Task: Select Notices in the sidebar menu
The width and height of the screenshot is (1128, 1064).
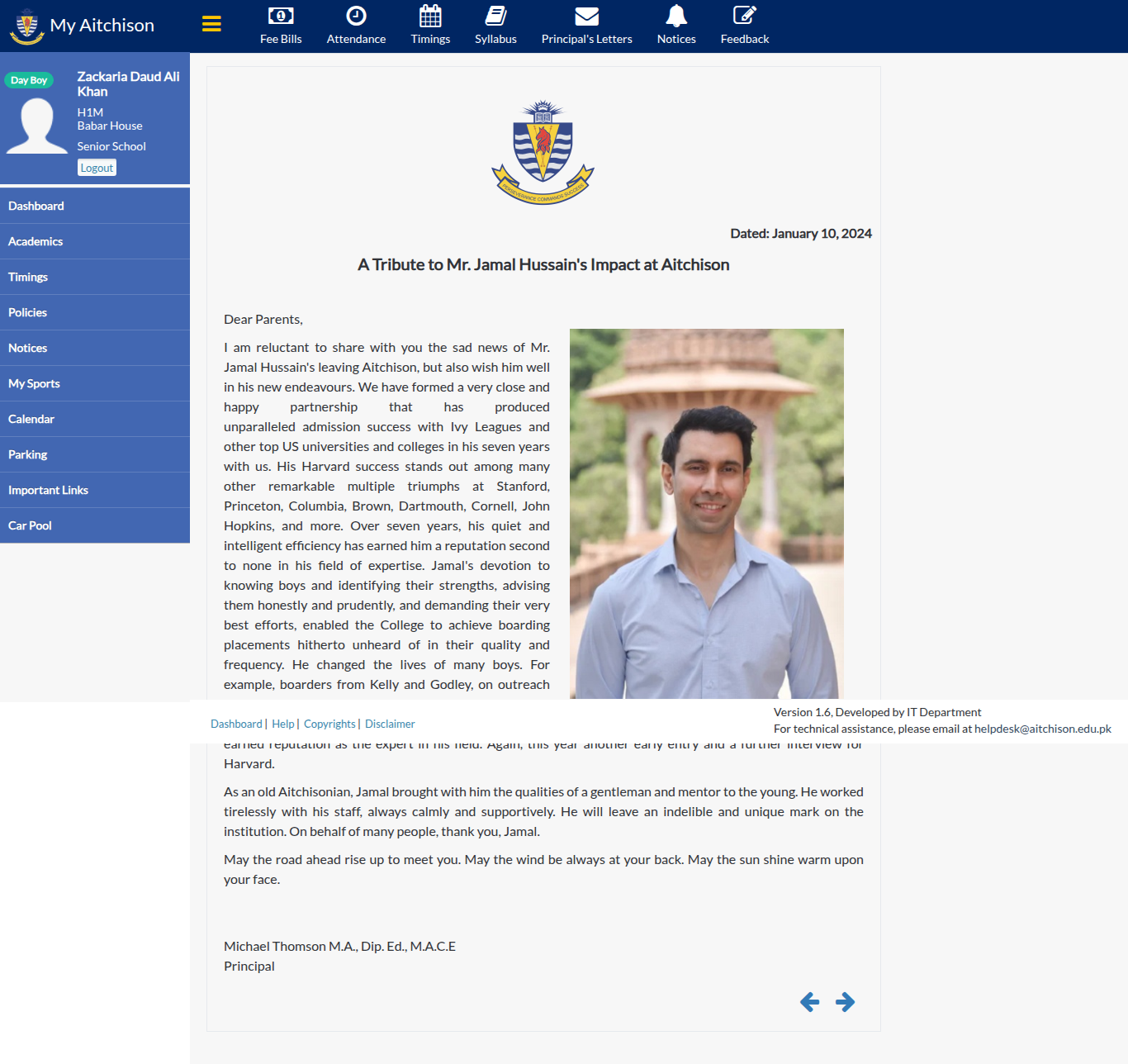Action: click(95, 348)
